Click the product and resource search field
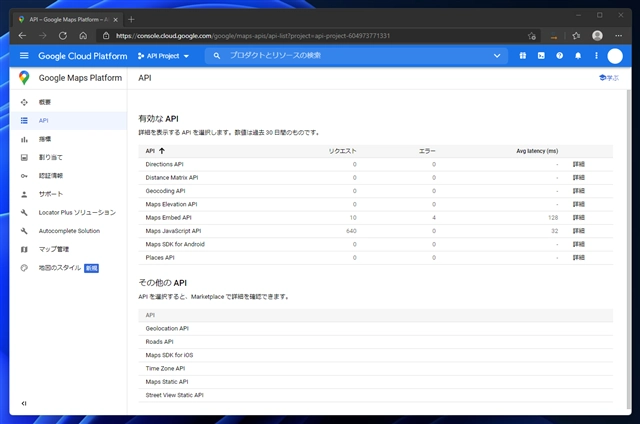640x424 pixels. [355, 55]
